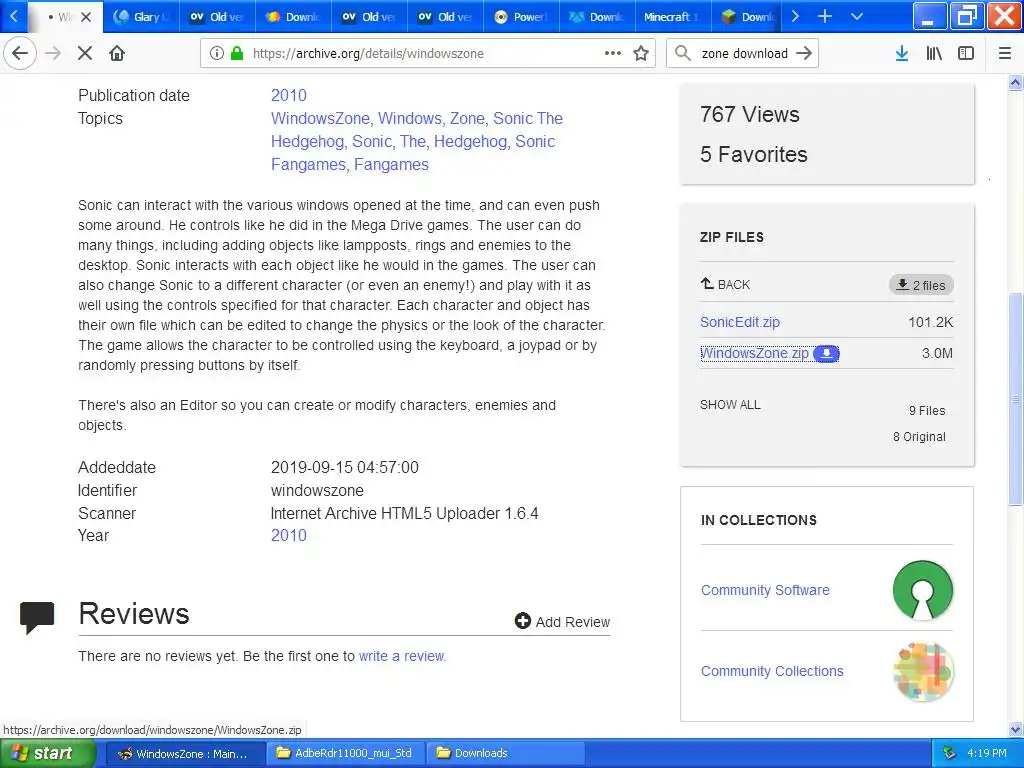Open the 8 Original files link
Viewport: 1024px width, 768px height.
(x=919, y=437)
